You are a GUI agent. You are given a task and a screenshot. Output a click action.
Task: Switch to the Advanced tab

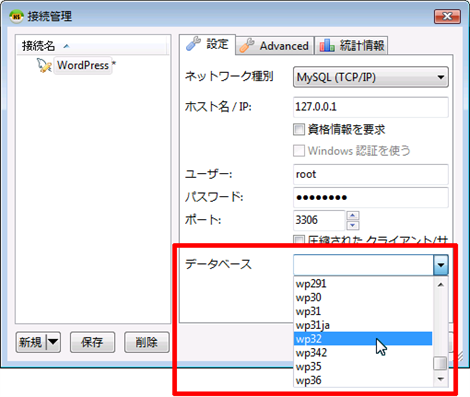(275, 46)
